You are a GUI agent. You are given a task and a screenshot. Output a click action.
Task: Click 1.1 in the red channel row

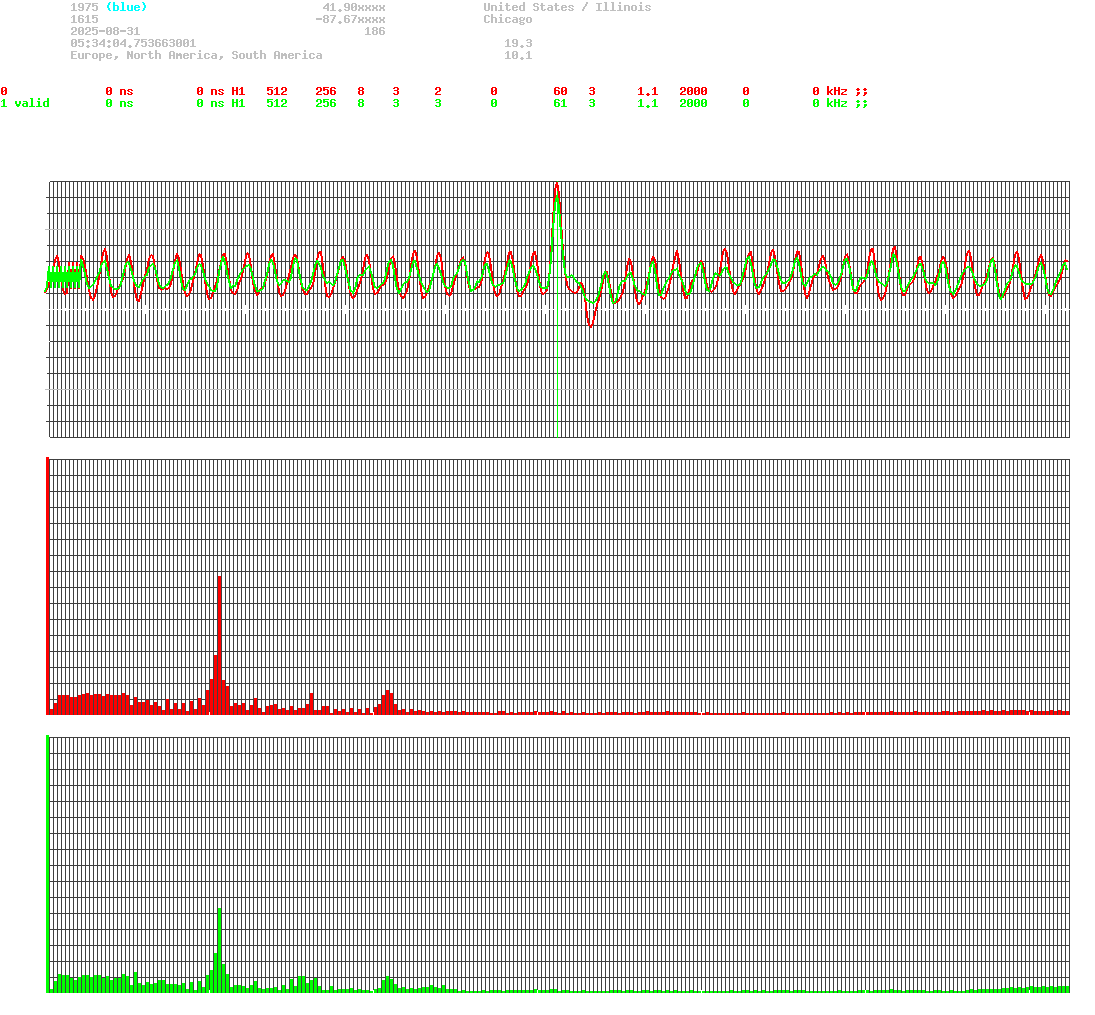[647, 92]
